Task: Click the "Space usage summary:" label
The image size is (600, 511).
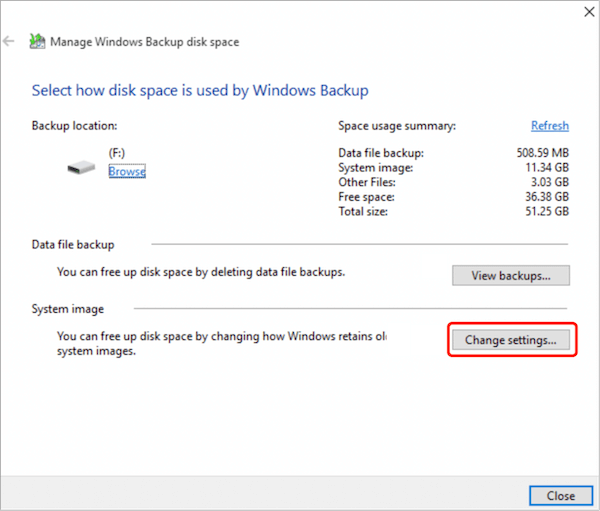Action: [x=397, y=126]
